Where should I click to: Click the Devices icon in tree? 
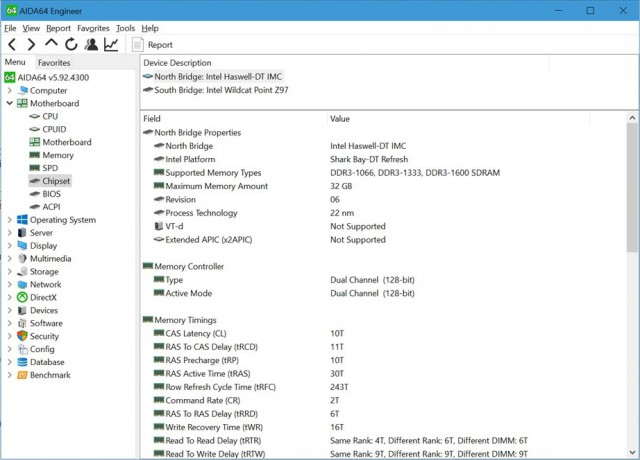pyautogui.click(x=22, y=310)
